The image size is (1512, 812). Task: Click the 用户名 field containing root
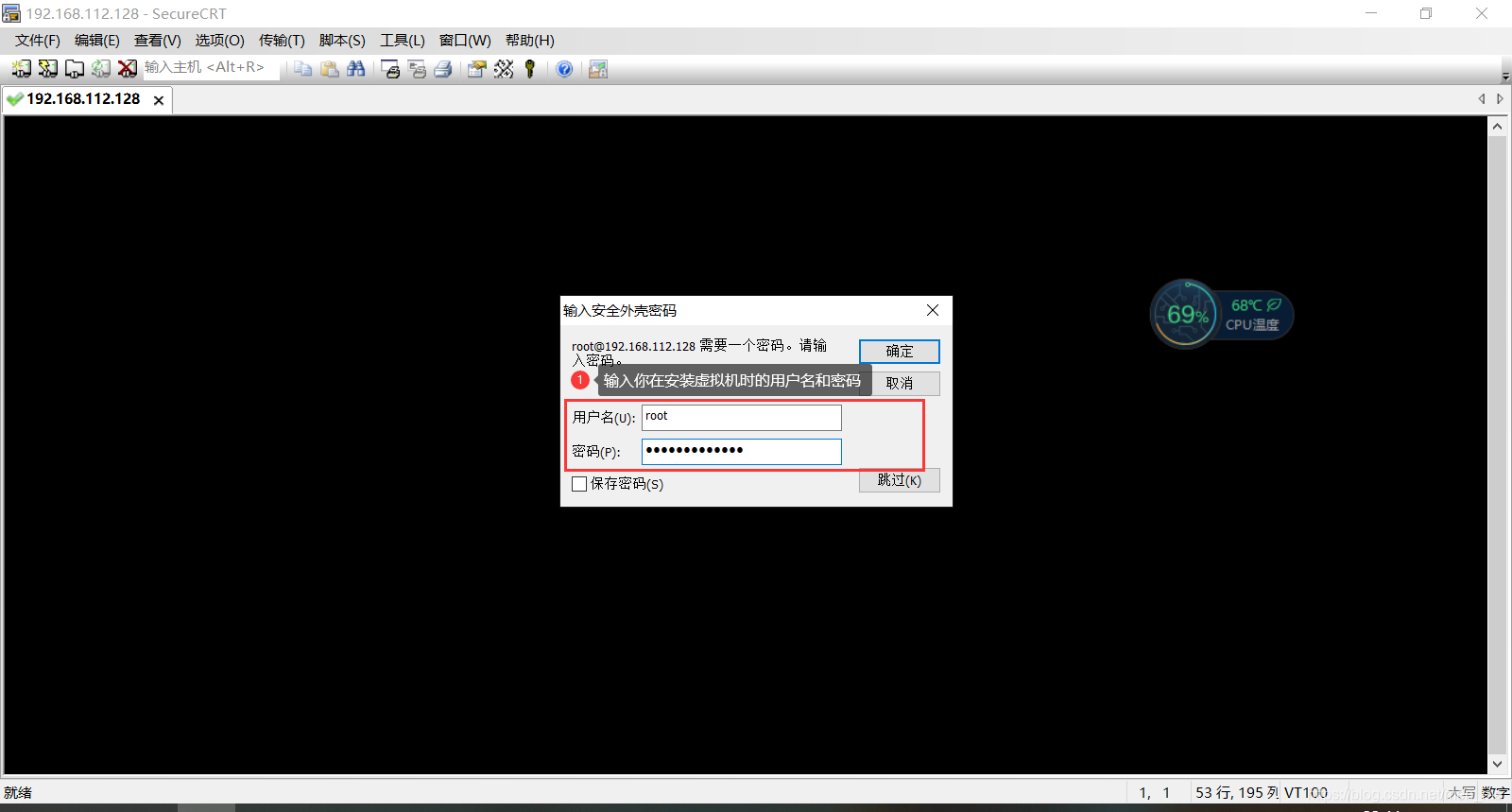(742, 418)
